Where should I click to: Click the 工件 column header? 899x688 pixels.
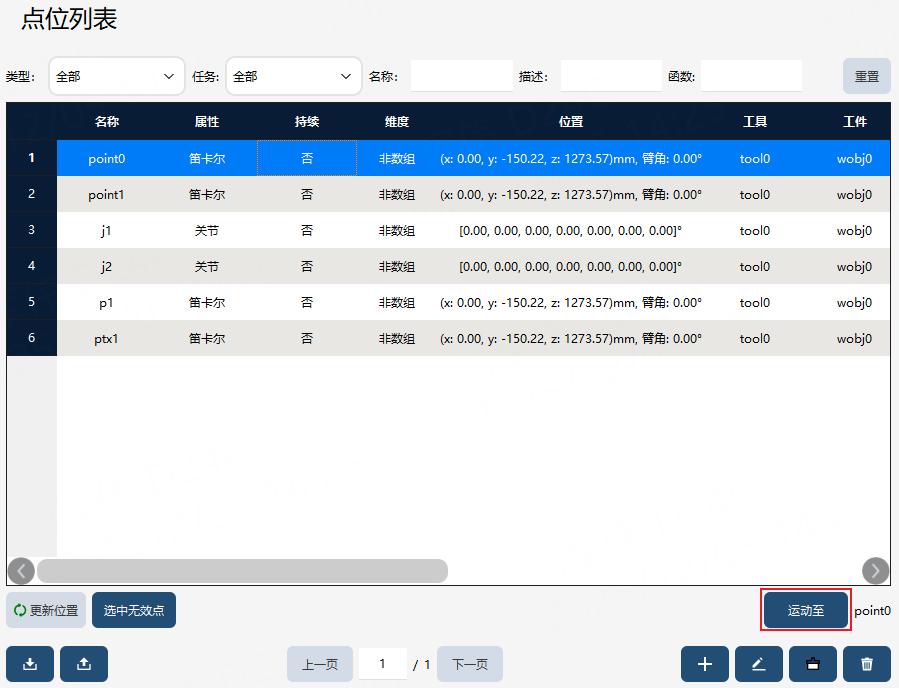(x=854, y=122)
